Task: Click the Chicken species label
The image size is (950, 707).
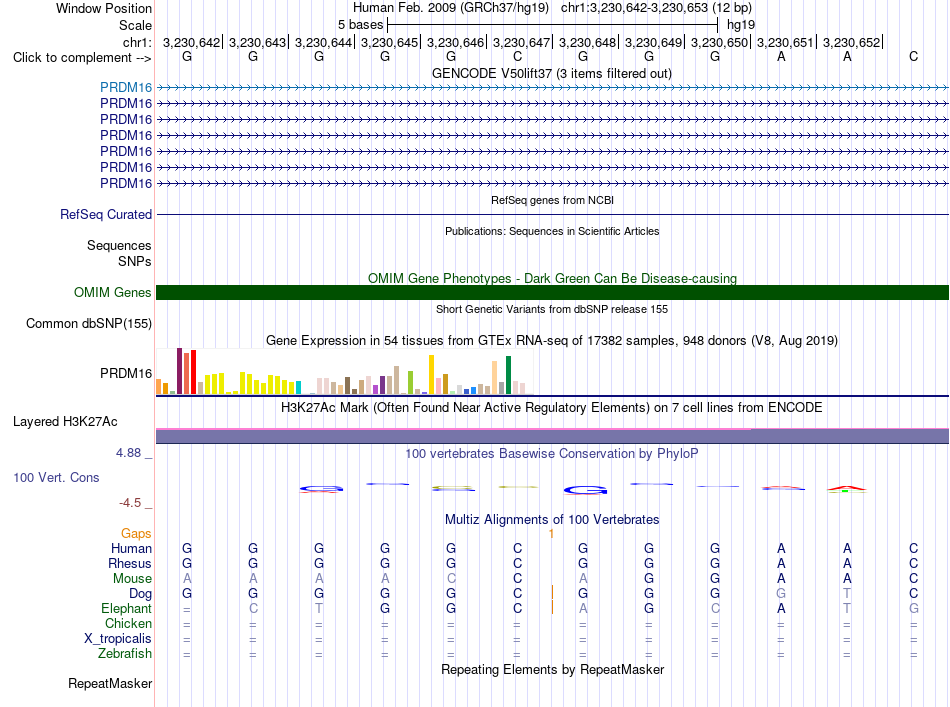Action: coord(128,623)
